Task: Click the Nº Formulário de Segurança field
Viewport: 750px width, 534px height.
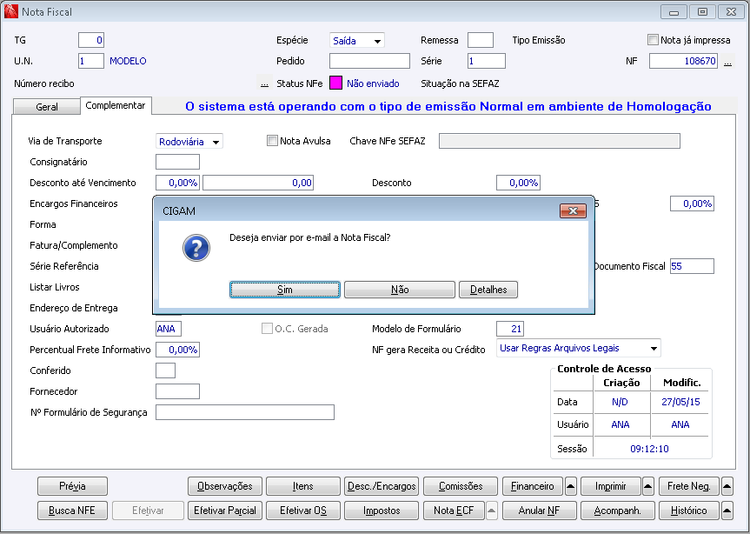Action: click(245, 412)
